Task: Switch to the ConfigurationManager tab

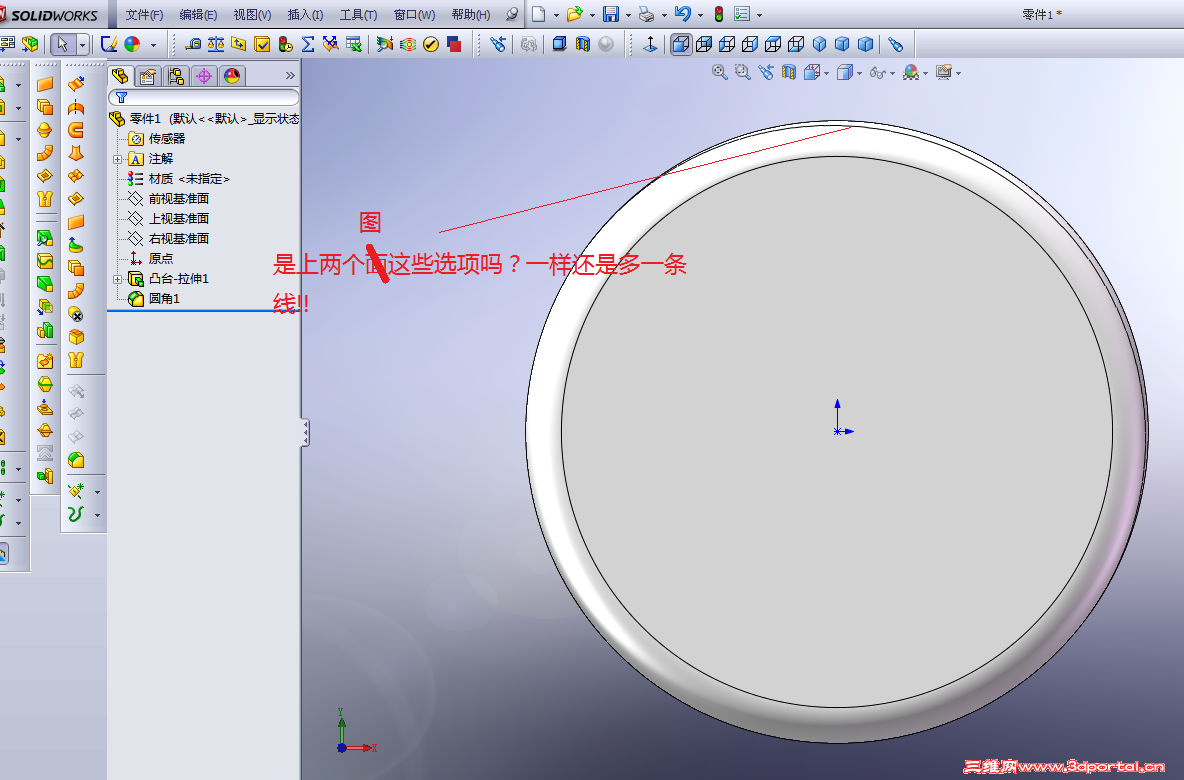Action: pyautogui.click(x=176, y=76)
